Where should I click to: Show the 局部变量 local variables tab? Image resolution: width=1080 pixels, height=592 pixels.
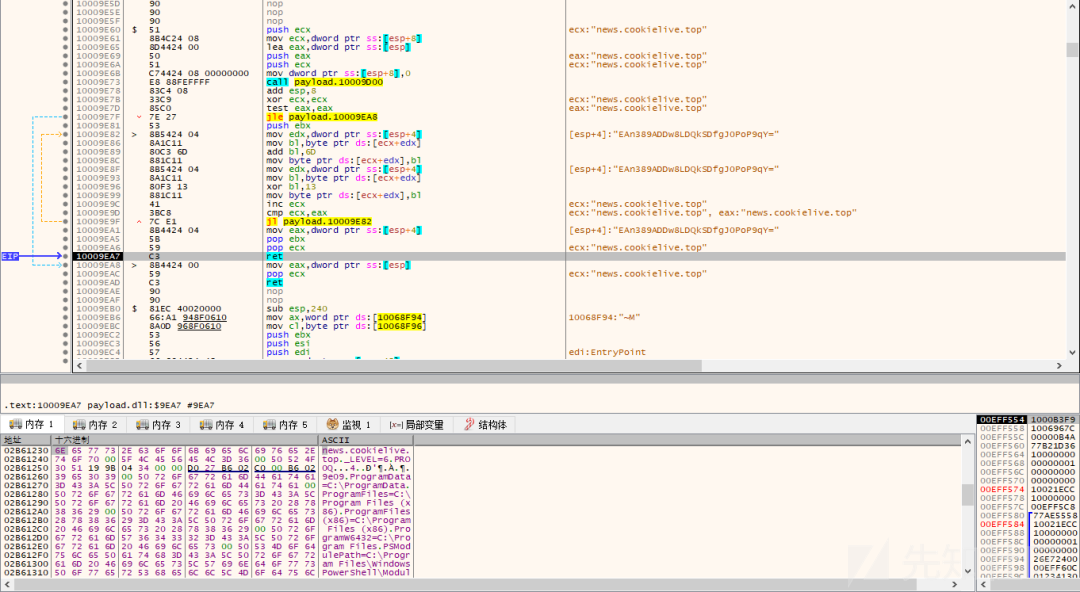(417, 425)
